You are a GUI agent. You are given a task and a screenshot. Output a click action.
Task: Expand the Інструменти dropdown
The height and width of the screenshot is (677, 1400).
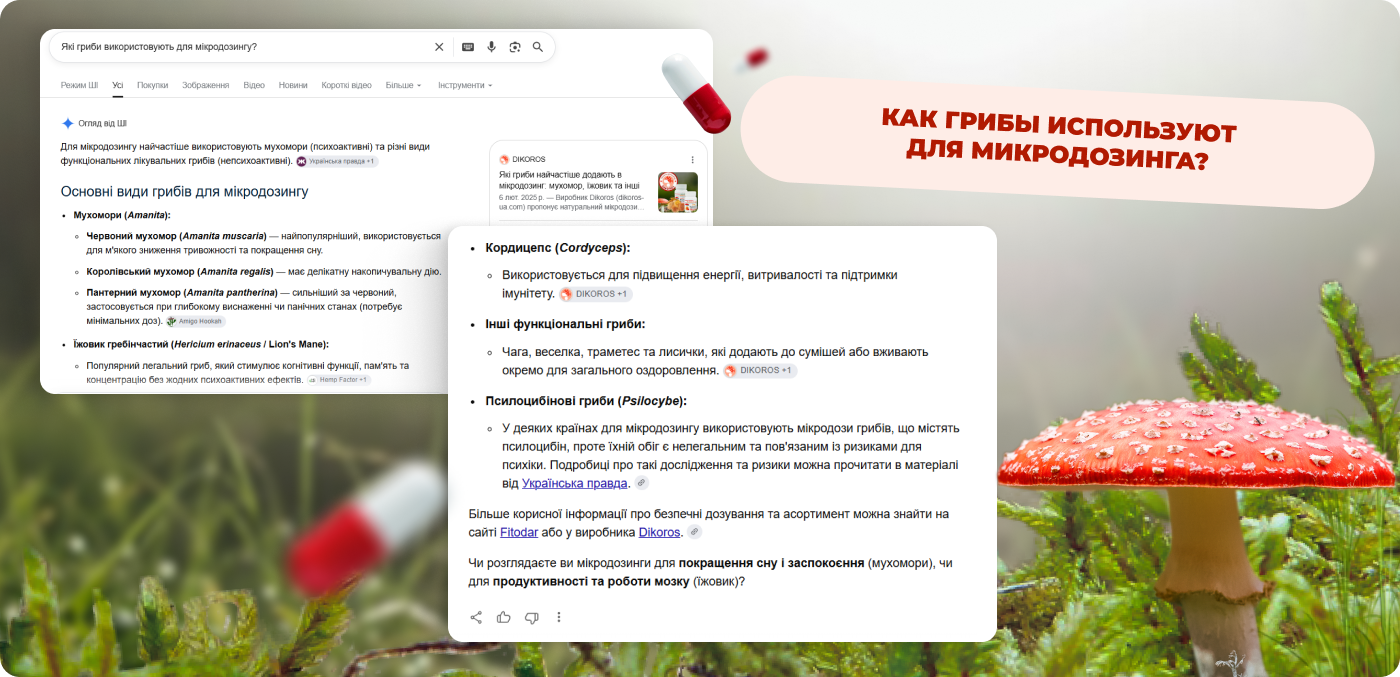click(465, 85)
